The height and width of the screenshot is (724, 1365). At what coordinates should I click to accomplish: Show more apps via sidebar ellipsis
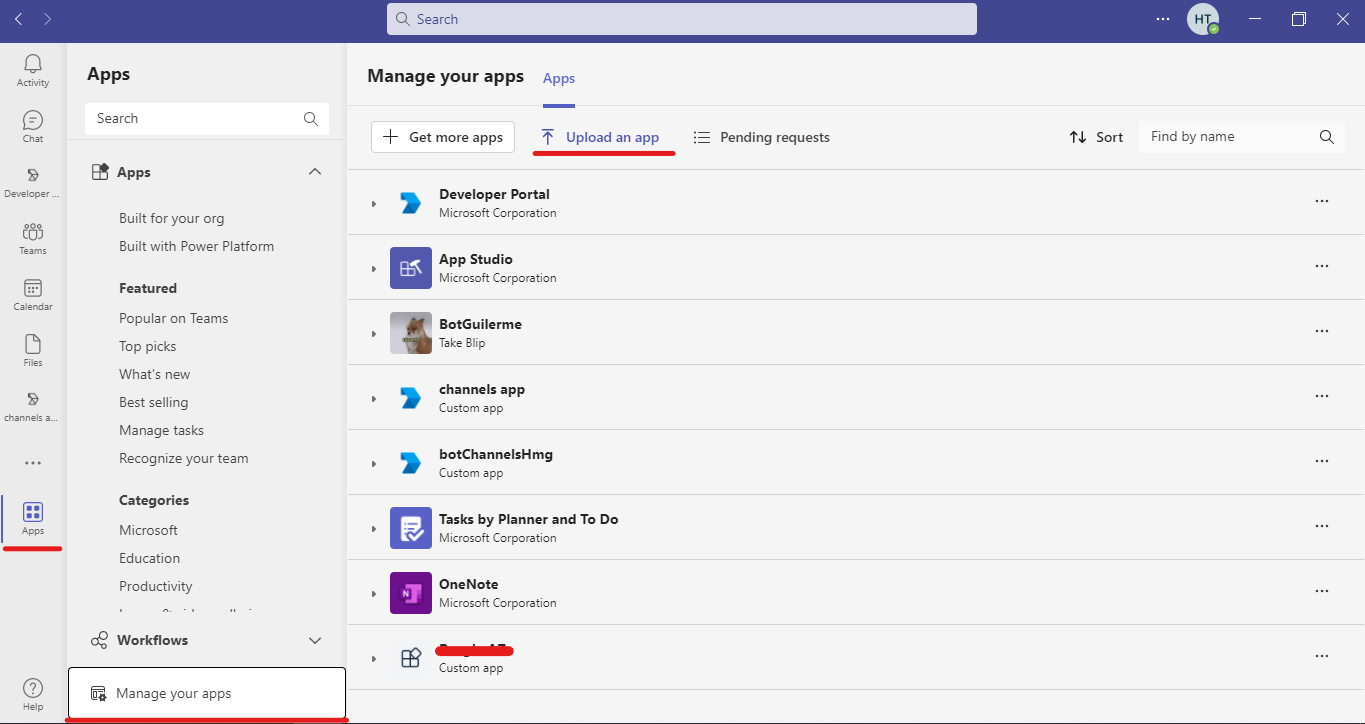tap(33, 463)
